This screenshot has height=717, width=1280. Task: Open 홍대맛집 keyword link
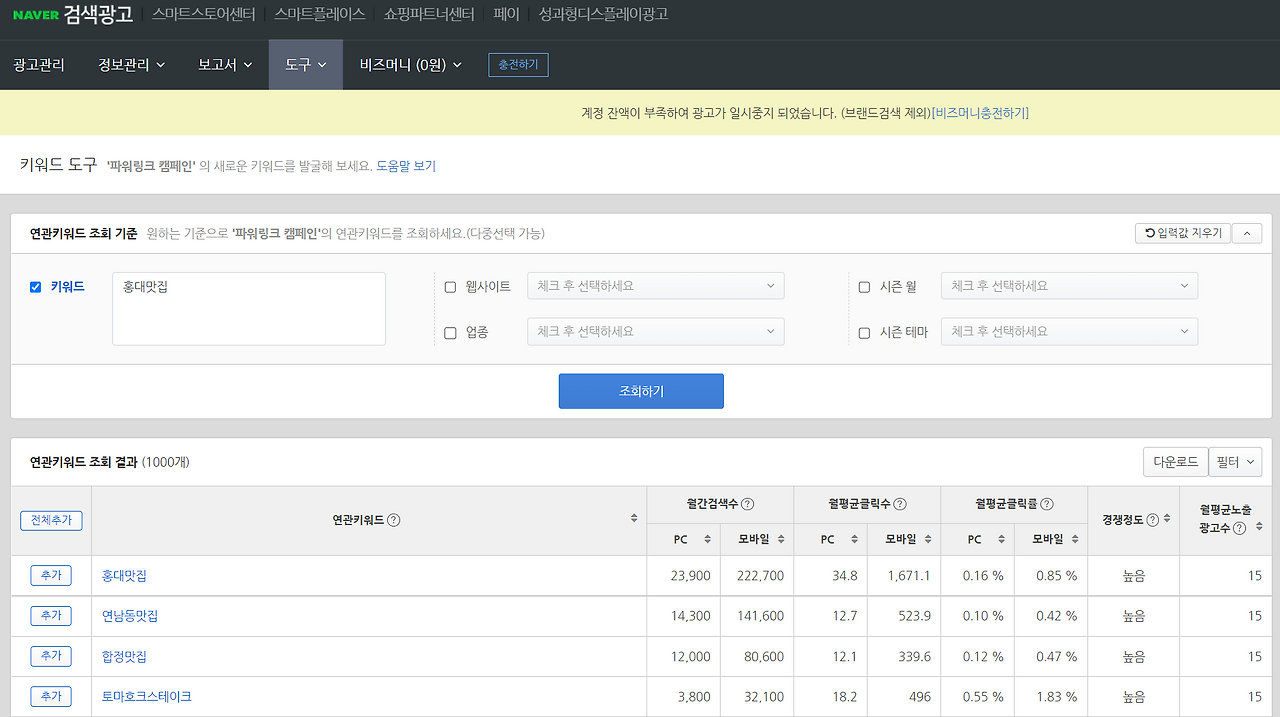(125, 576)
